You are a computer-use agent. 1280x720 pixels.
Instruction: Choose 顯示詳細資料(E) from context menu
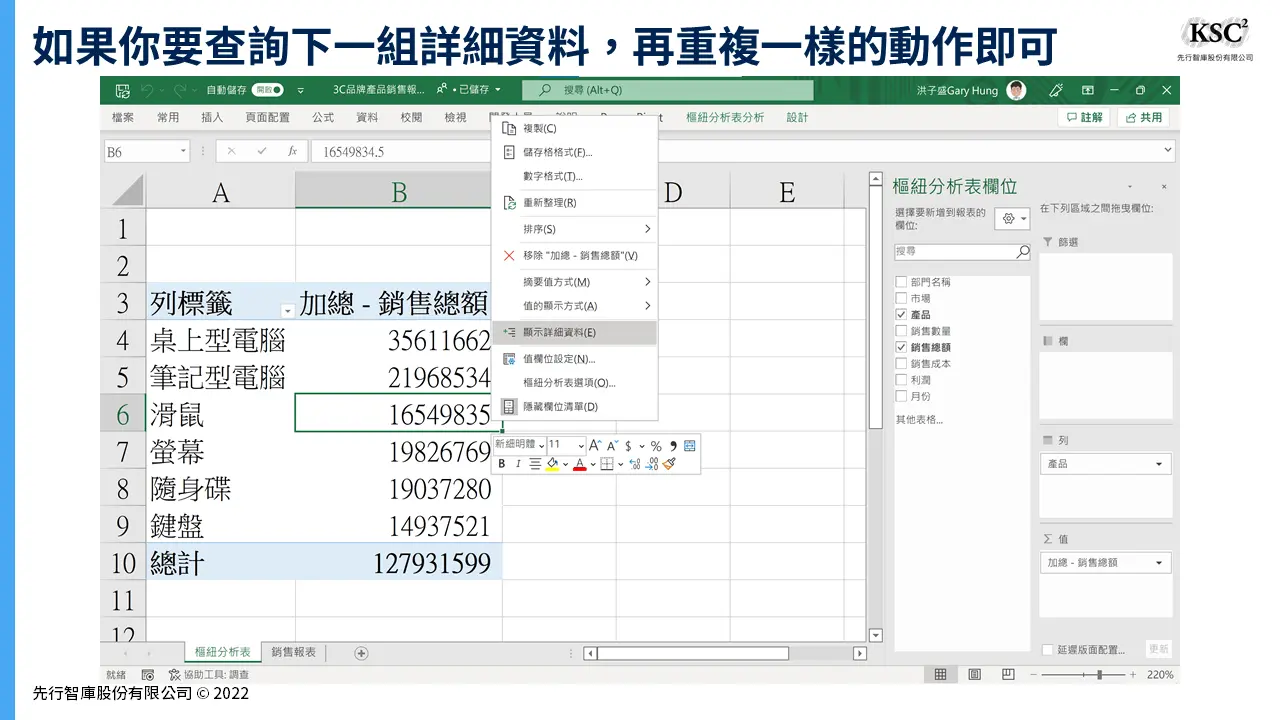pos(575,333)
